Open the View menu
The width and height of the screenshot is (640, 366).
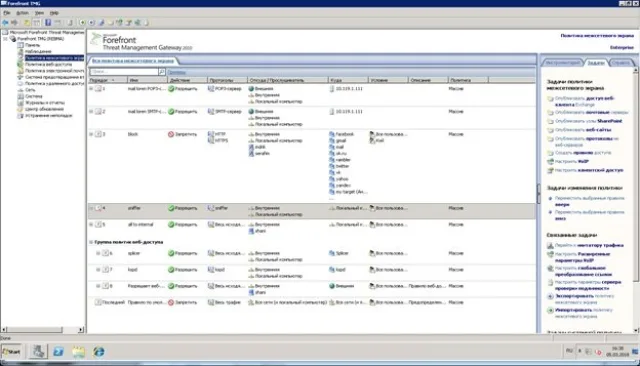(x=39, y=13)
